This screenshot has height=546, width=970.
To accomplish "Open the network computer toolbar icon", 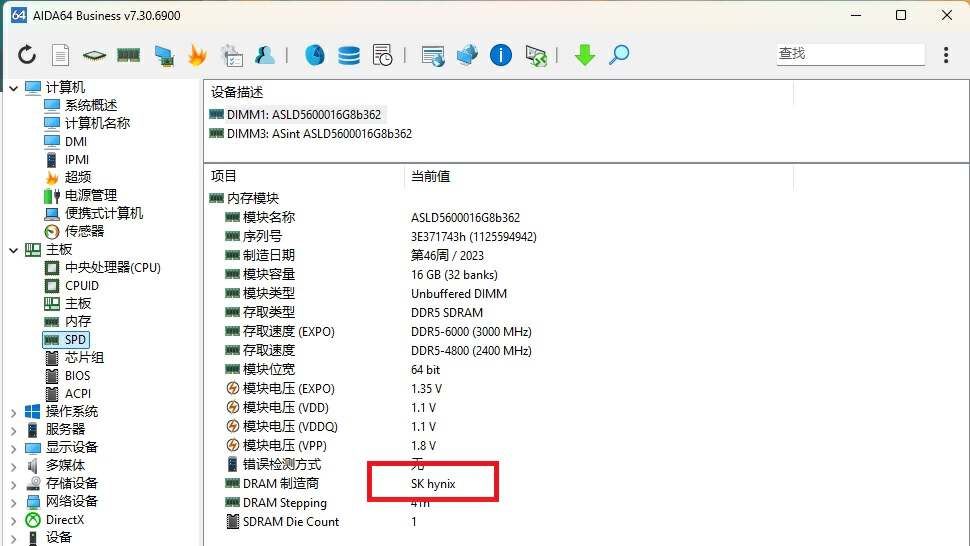I will pyautogui.click(x=163, y=56).
